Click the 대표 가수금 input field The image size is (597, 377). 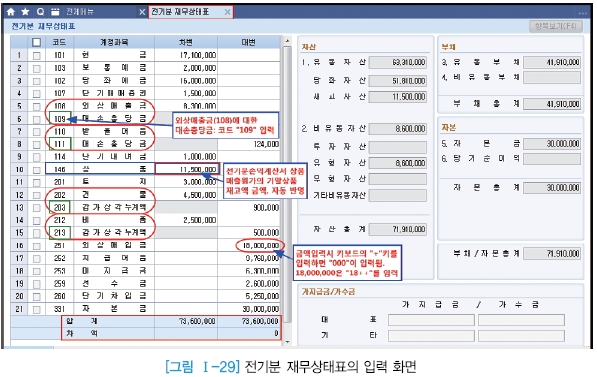click(x=521, y=320)
